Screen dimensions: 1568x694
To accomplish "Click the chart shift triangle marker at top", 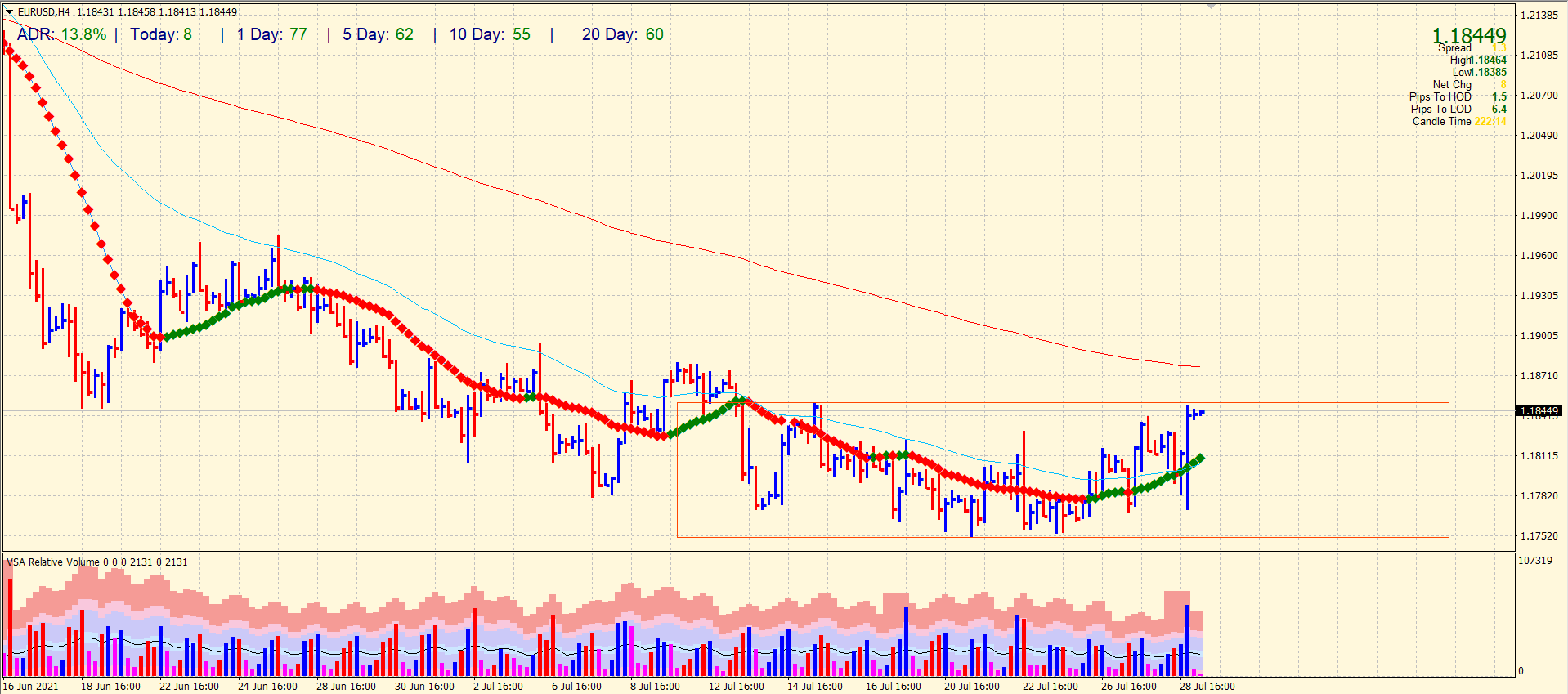I will coord(1212,6).
